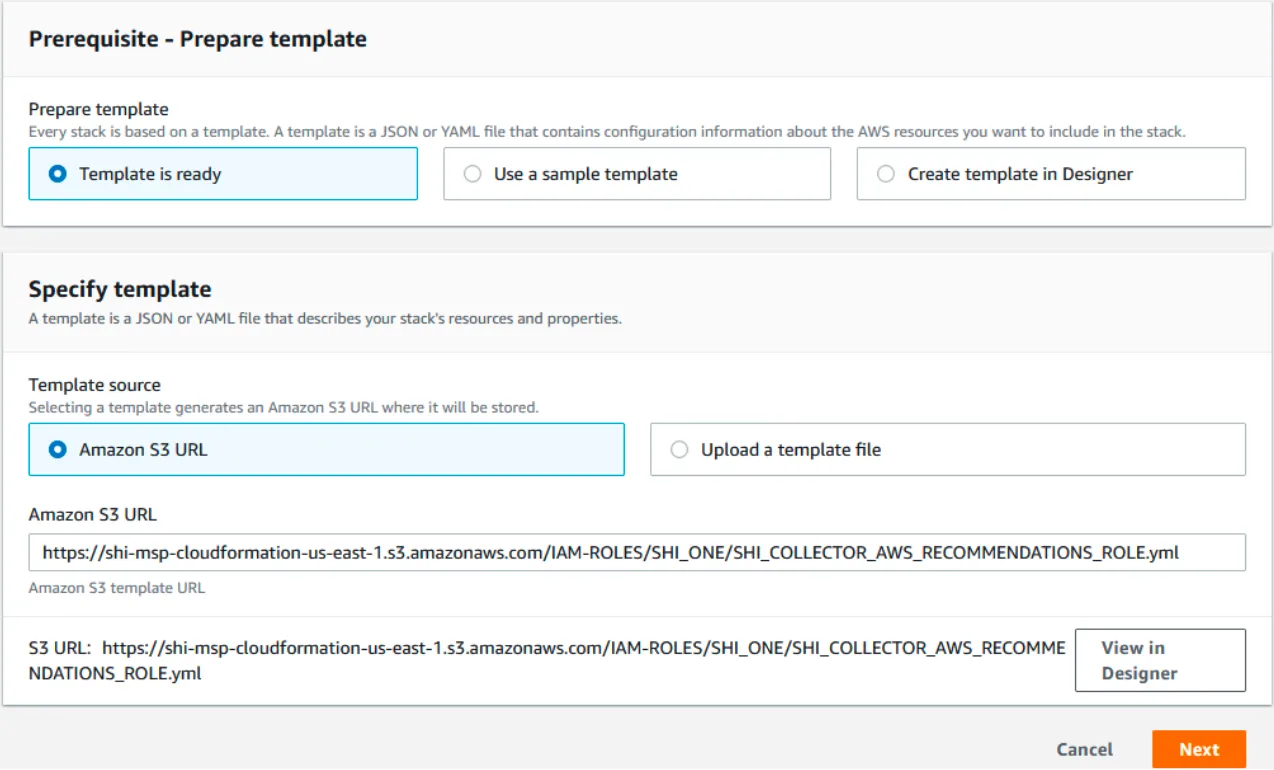Screen dimensions: 1274x770
Task: Pick "Create template in Designer" option
Action: tap(1051, 174)
